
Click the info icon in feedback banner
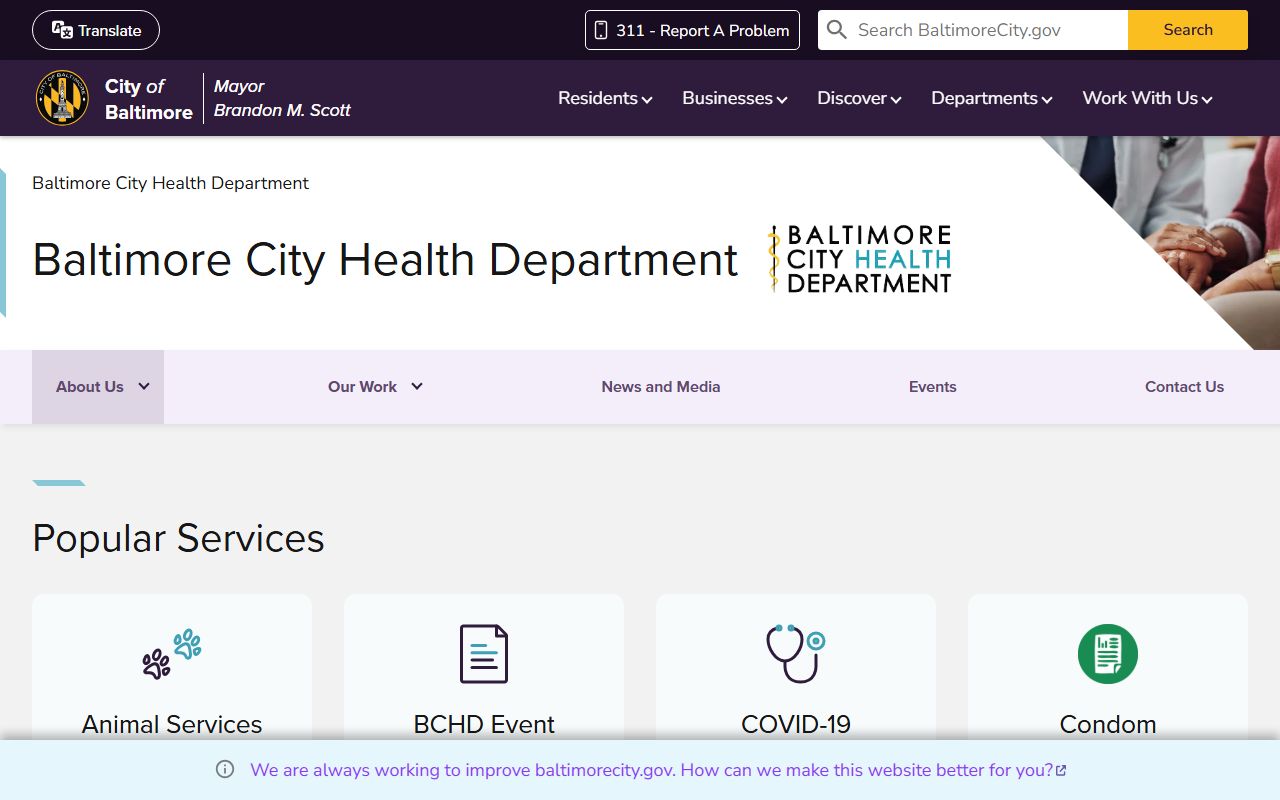click(x=225, y=770)
